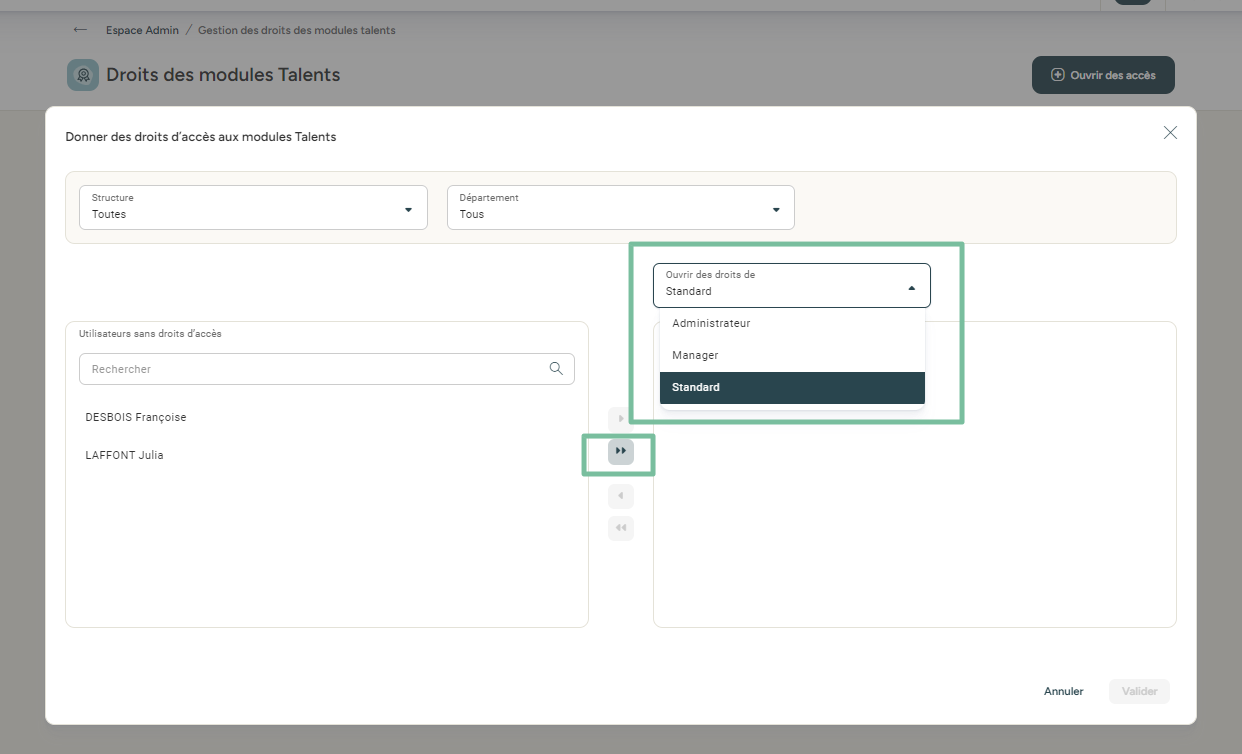Click the Talents module badge icon
The height and width of the screenshot is (754, 1242).
(83, 75)
